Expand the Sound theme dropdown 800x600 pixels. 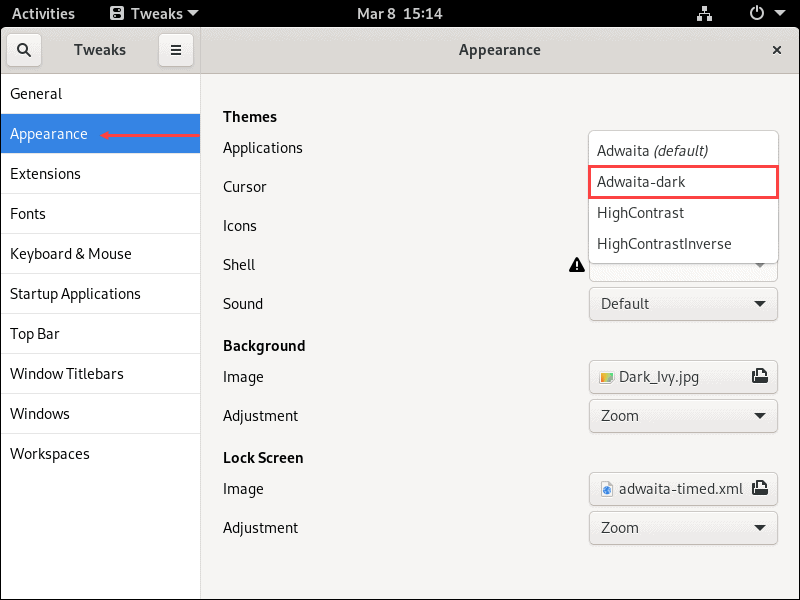pyautogui.click(x=683, y=304)
